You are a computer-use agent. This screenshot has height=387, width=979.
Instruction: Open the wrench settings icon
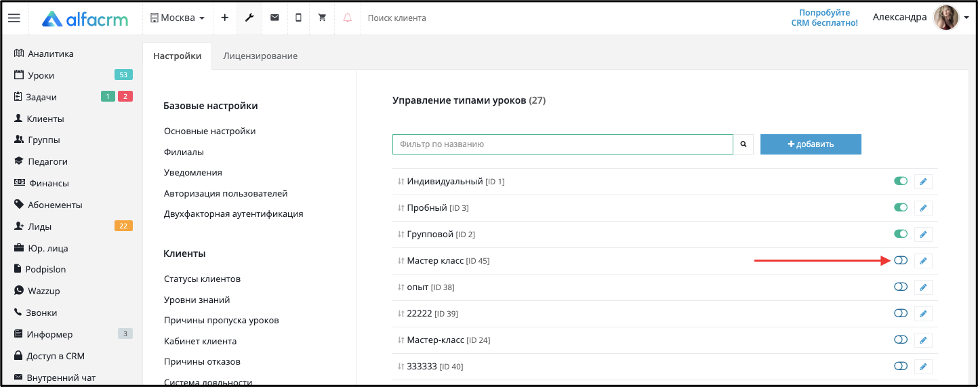(x=249, y=18)
